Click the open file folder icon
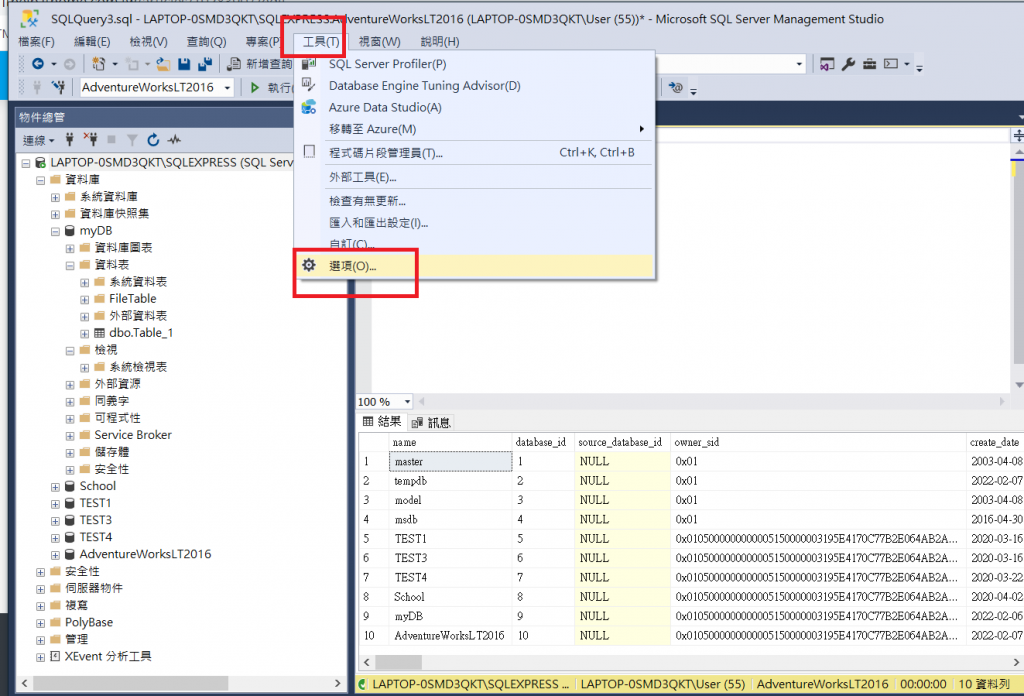The height and width of the screenshot is (696, 1024). (163, 64)
